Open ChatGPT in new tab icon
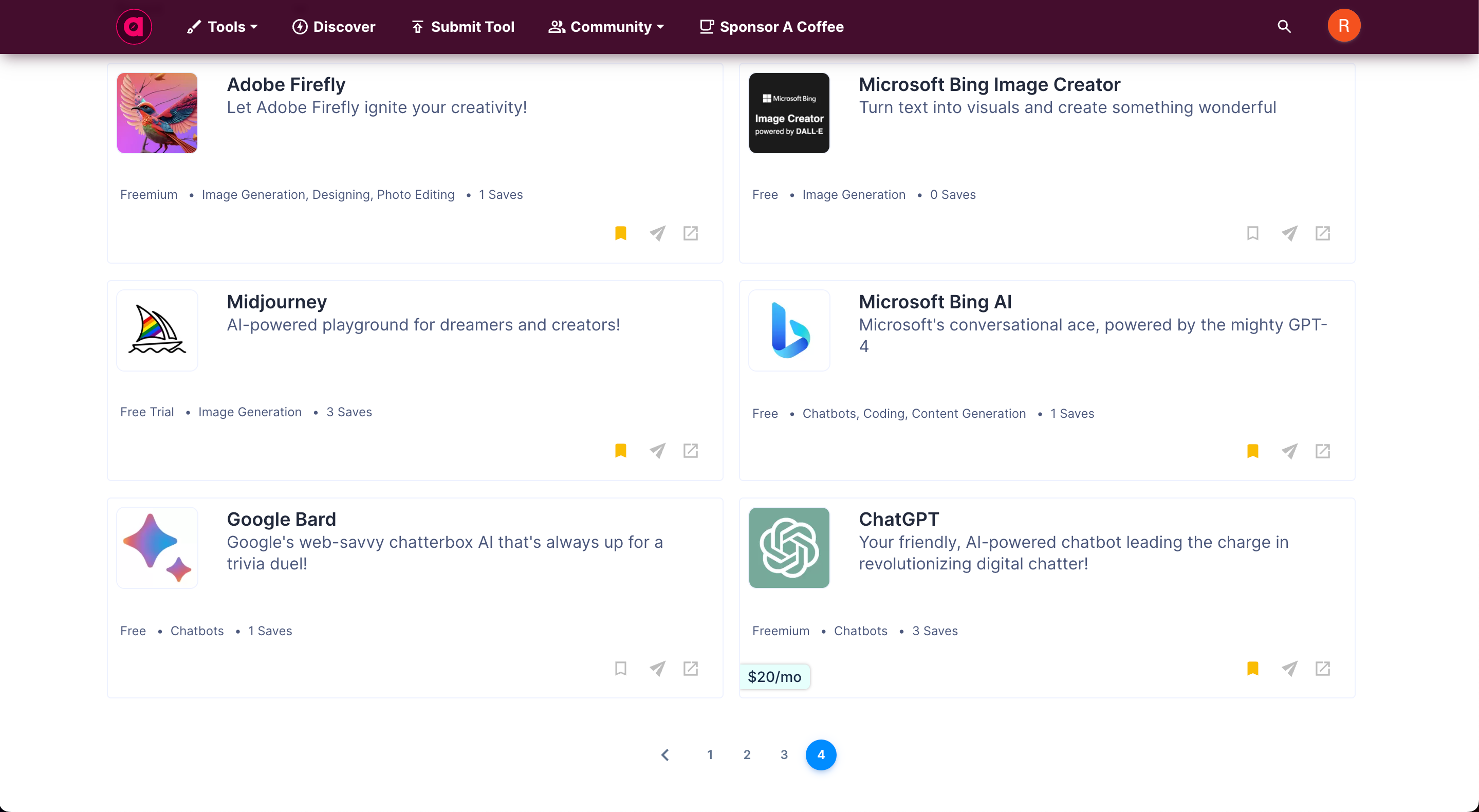Image resolution: width=1479 pixels, height=812 pixels. point(1322,669)
